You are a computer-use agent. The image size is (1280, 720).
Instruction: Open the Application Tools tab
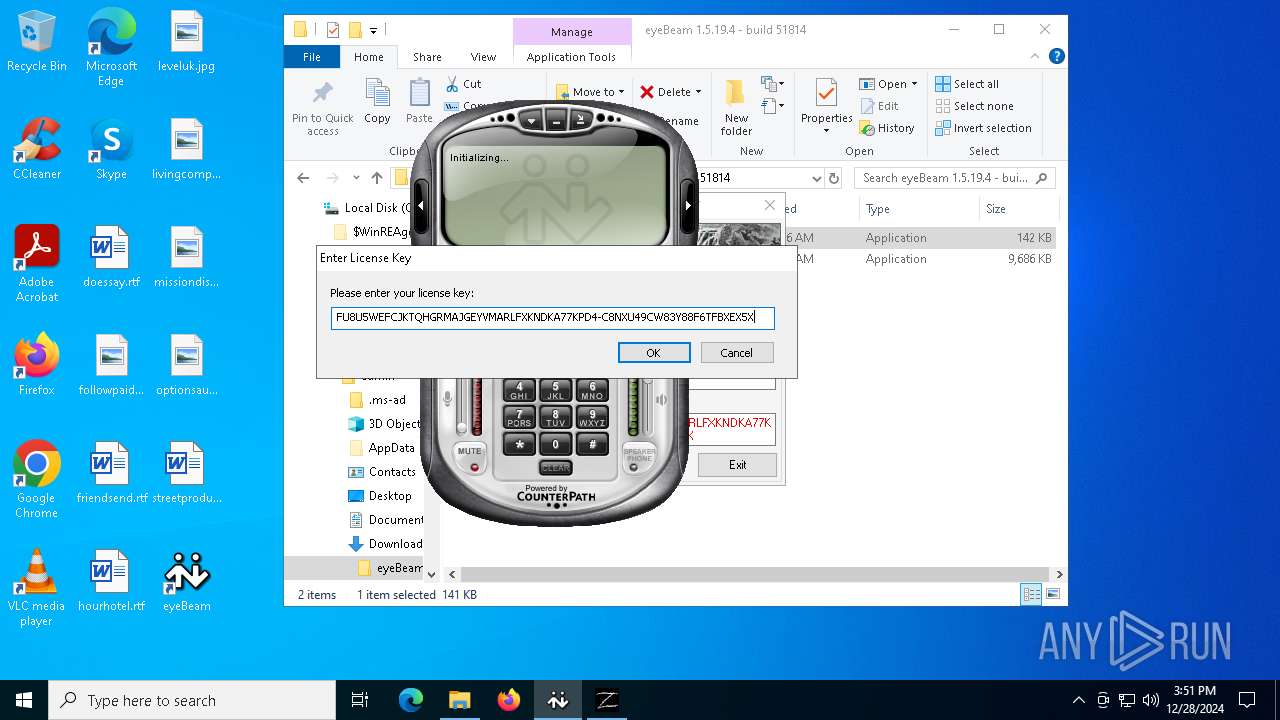point(571,57)
